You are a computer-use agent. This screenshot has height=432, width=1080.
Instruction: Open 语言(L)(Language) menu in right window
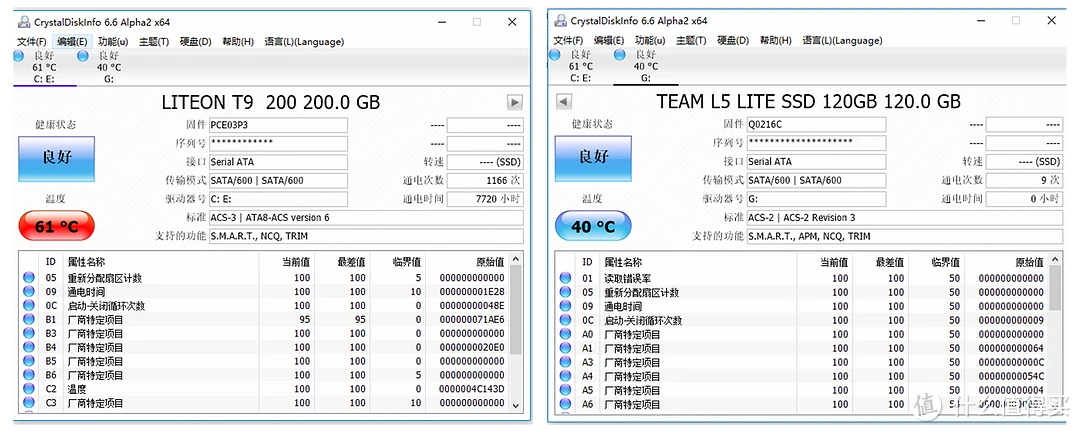click(842, 41)
